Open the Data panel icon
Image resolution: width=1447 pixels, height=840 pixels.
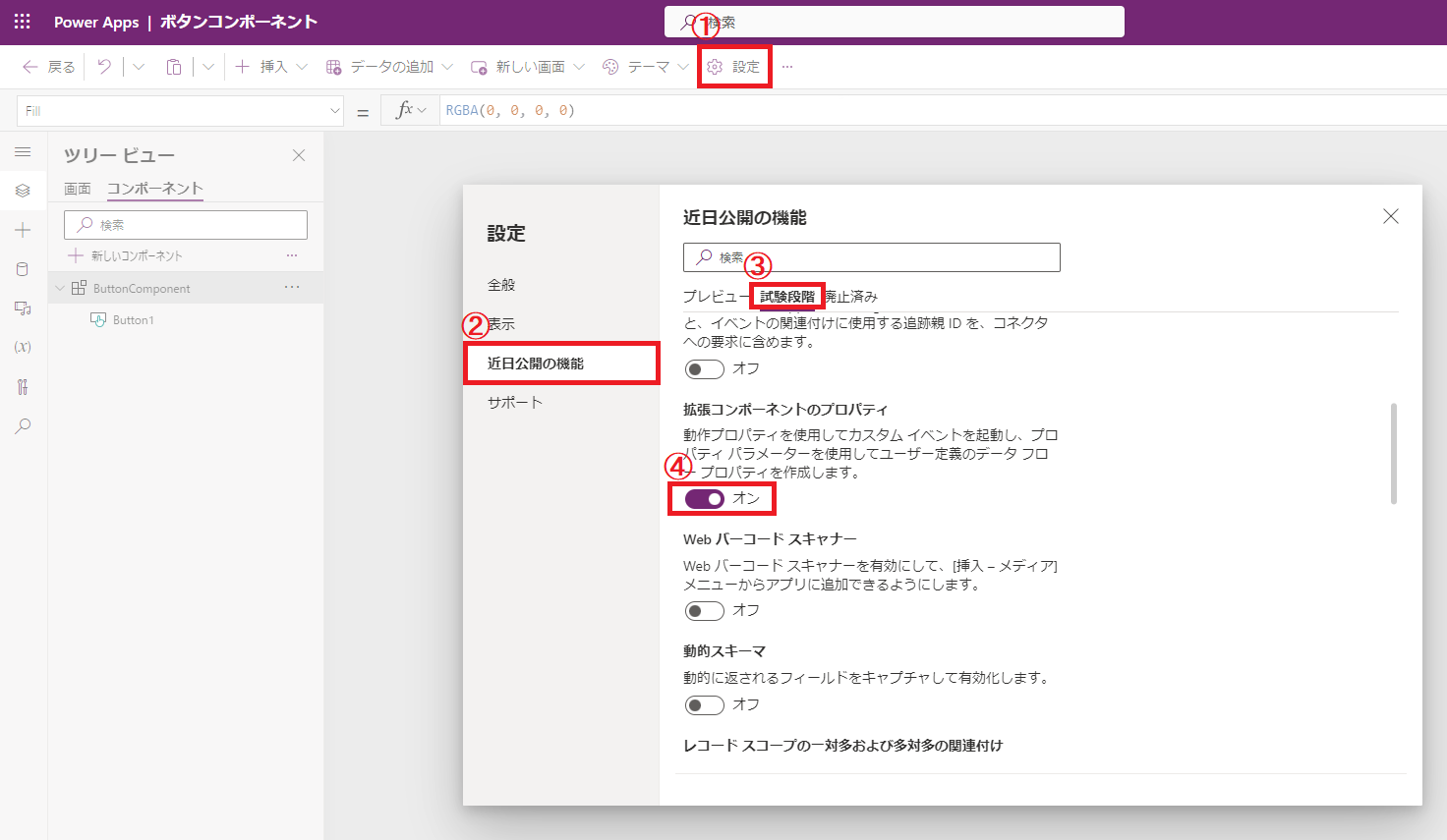[23, 269]
